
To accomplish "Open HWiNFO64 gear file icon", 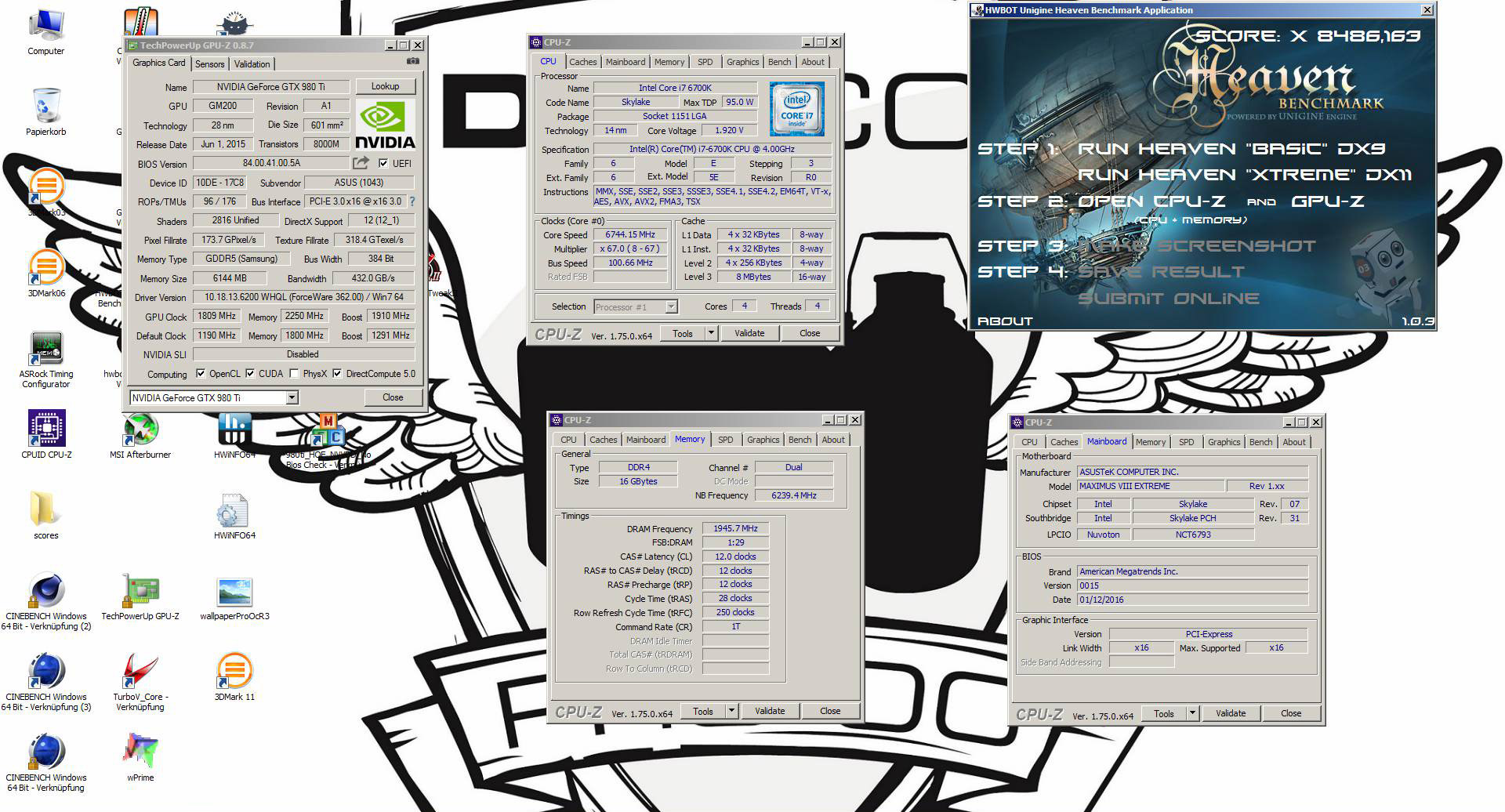I will click(x=234, y=516).
